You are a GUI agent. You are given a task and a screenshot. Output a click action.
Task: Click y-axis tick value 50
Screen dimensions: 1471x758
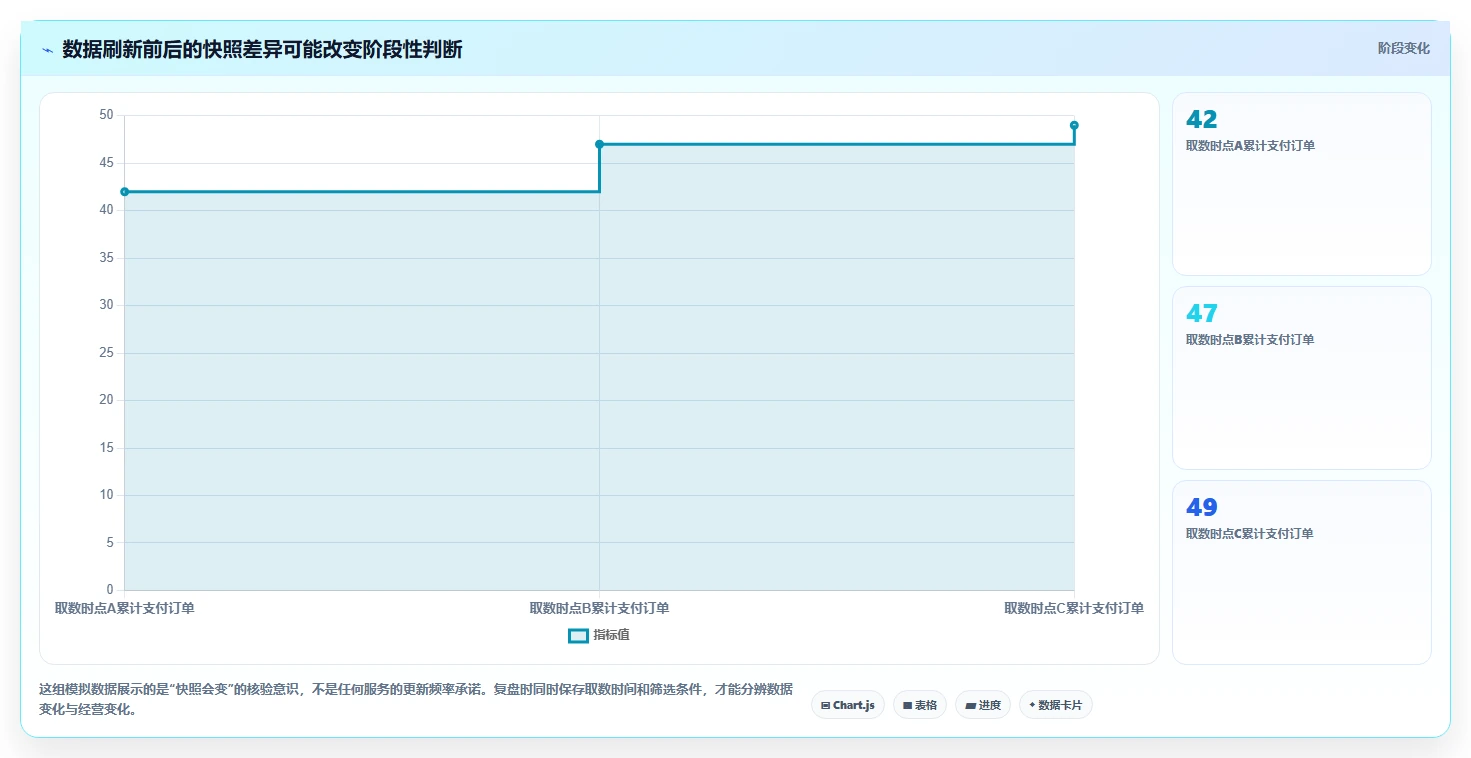click(106, 115)
